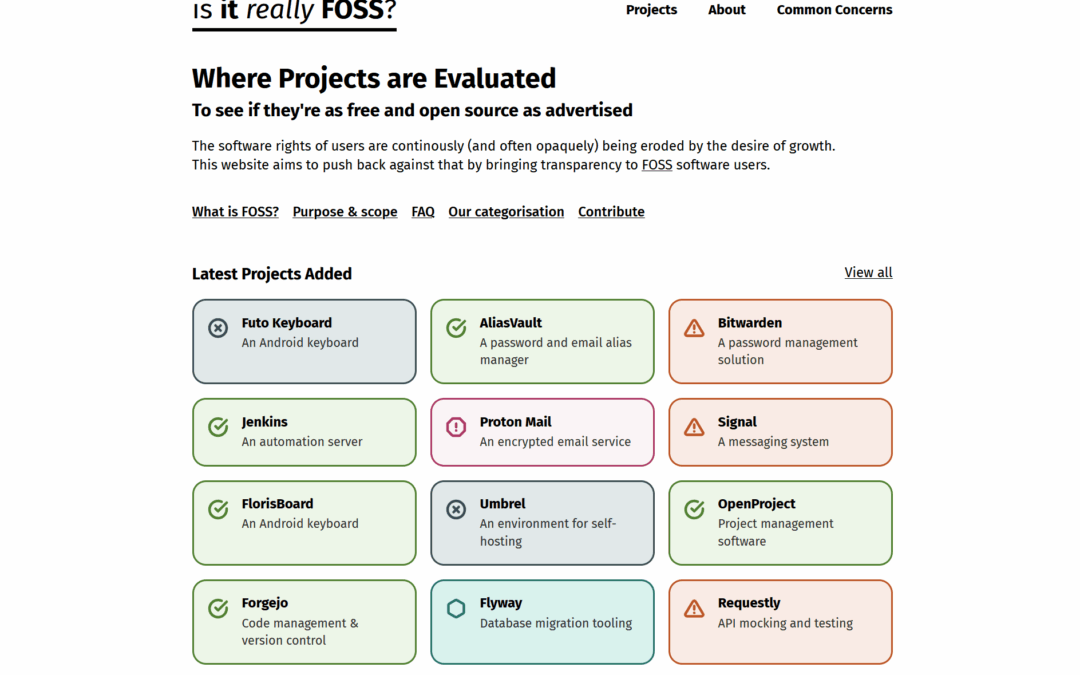Click 'Database migration tooling' description text
The width and height of the screenshot is (1080, 675).
(556, 623)
